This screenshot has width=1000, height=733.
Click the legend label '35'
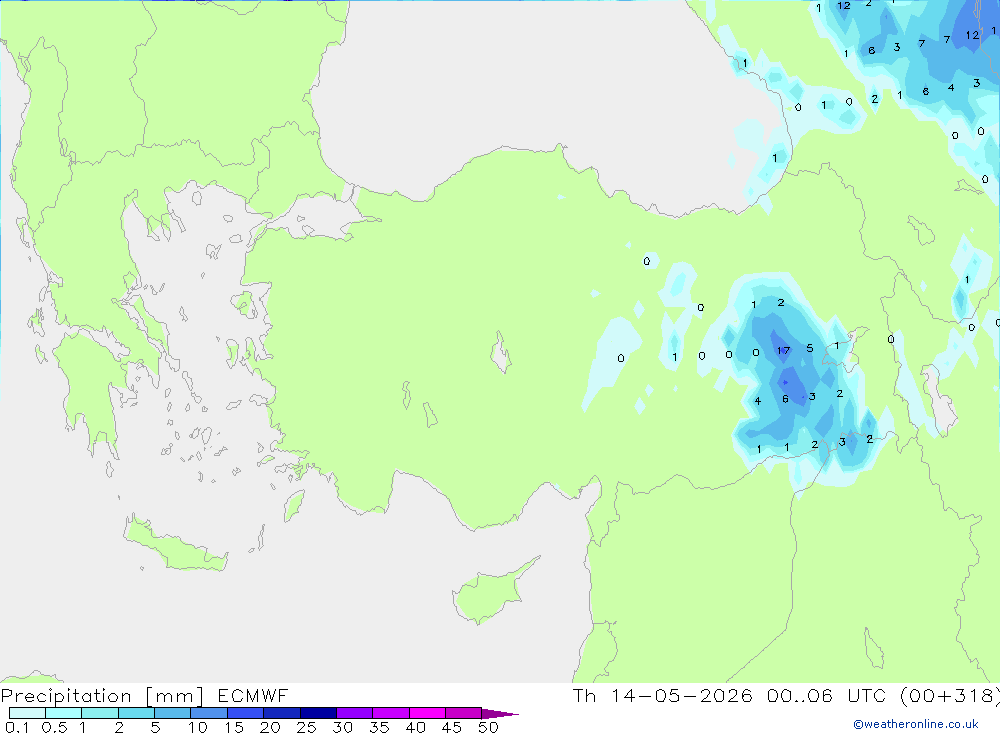tap(379, 727)
